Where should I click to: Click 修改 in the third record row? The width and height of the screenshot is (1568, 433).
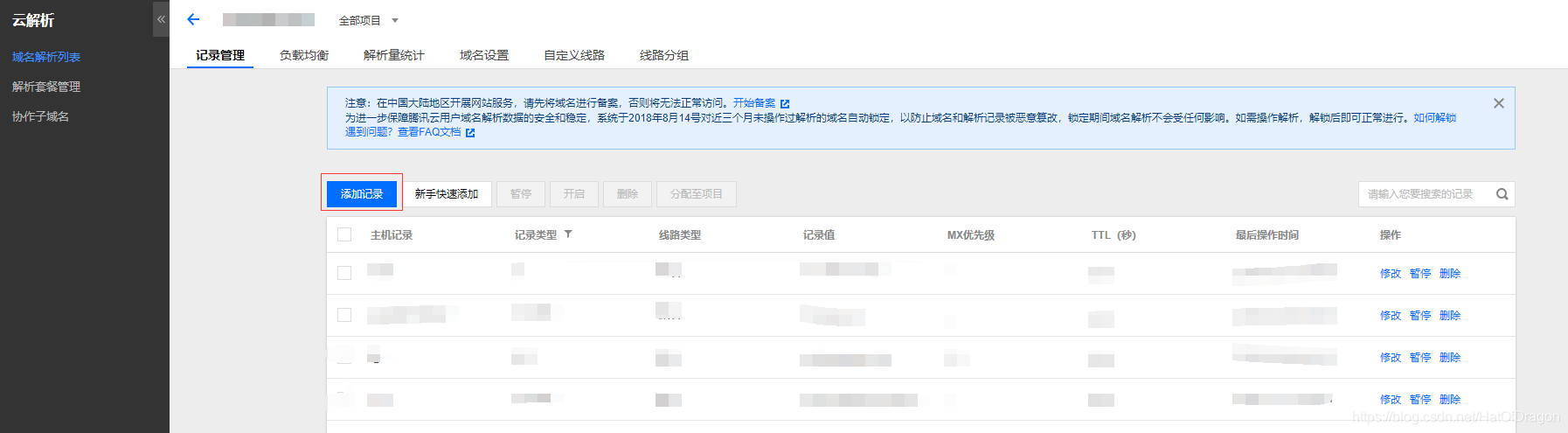coord(1391,358)
